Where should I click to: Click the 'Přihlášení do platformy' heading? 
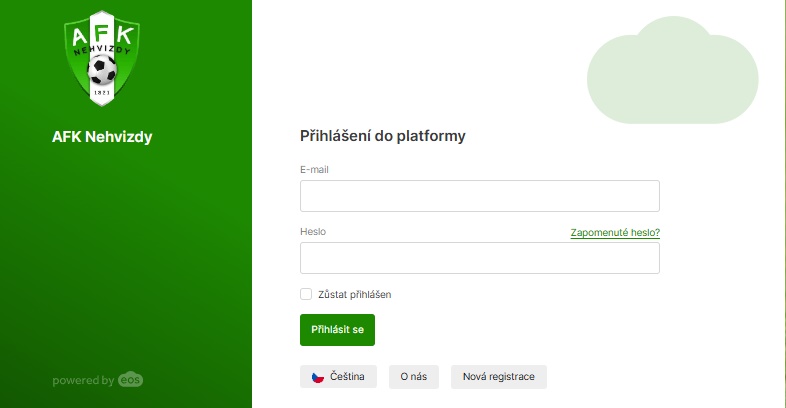(x=382, y=136)
